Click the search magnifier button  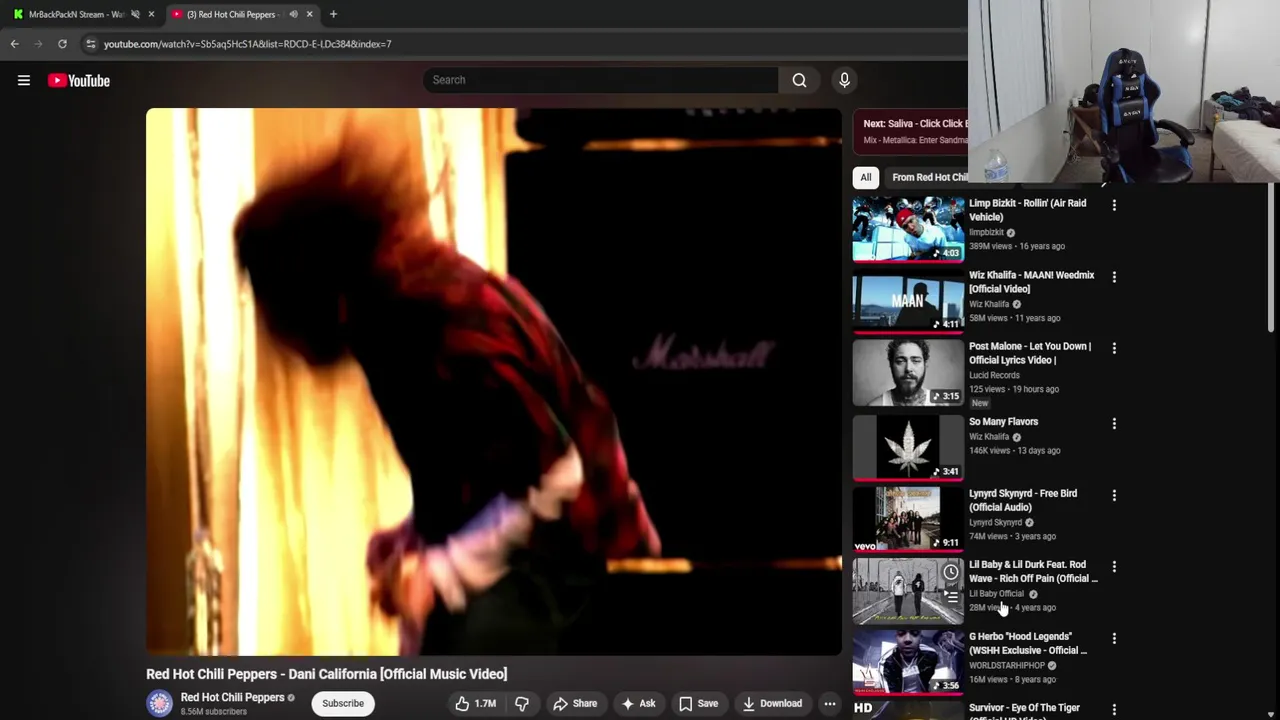point(799,80)
